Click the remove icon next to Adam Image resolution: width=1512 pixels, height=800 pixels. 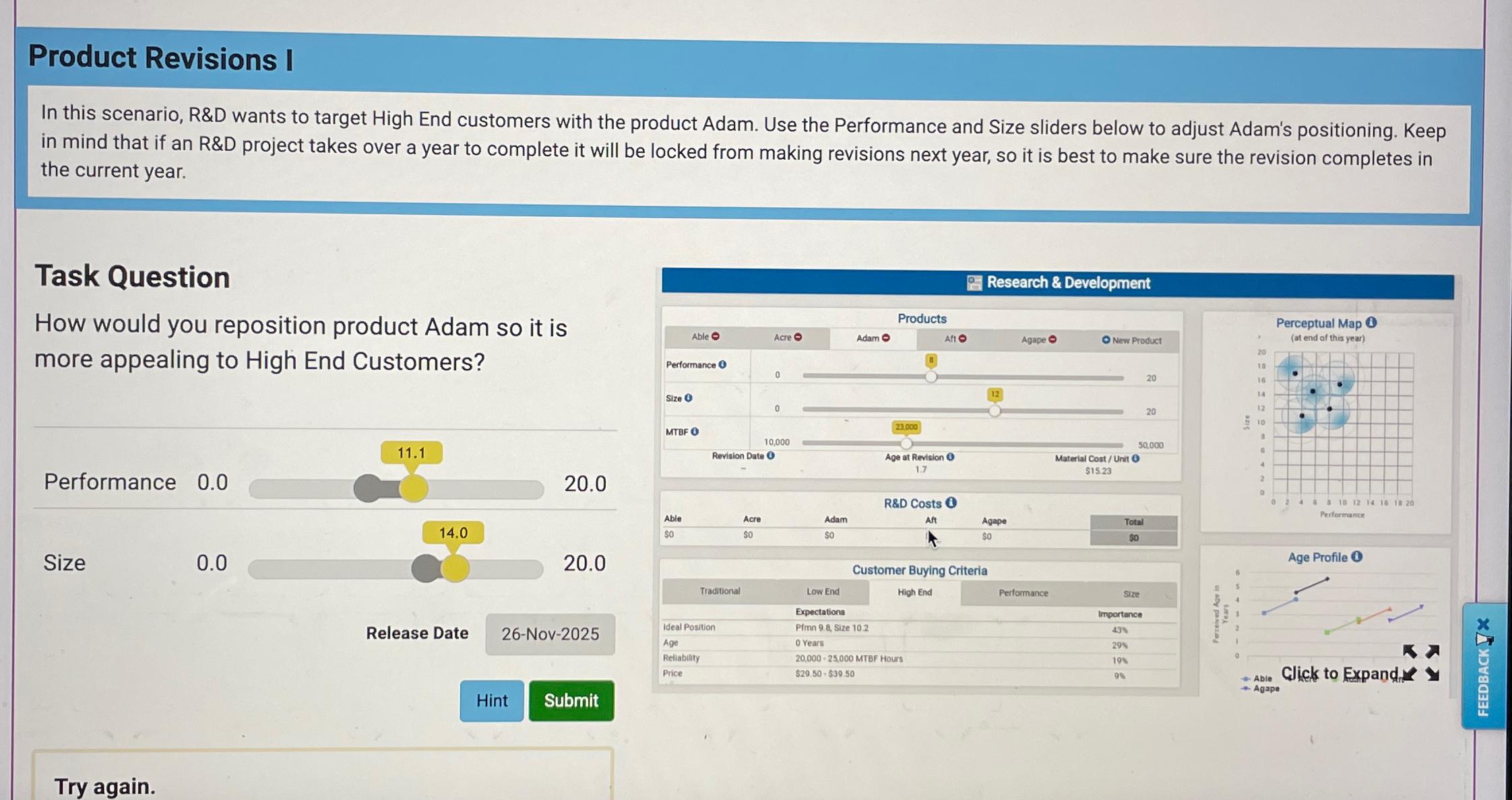click(x=885, y=337)
